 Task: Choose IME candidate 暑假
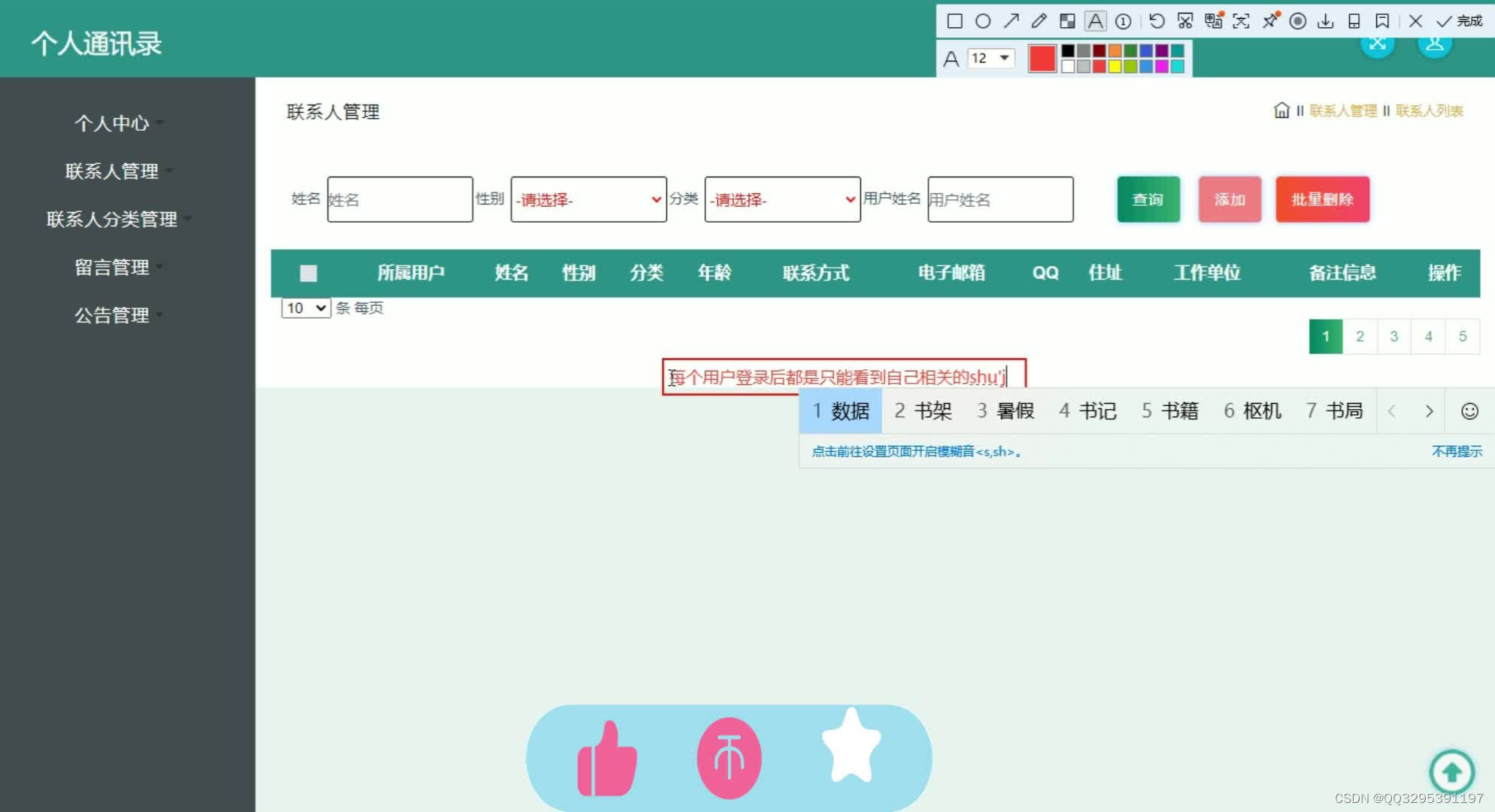pyautogui.click(x=1006, y=411)
